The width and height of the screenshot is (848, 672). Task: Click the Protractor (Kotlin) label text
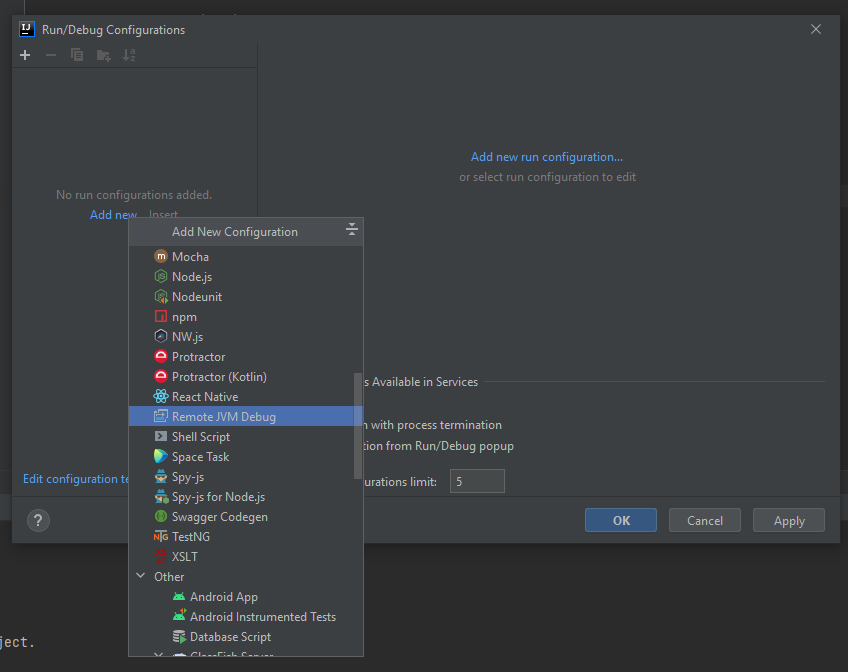[x=219, y=376]
